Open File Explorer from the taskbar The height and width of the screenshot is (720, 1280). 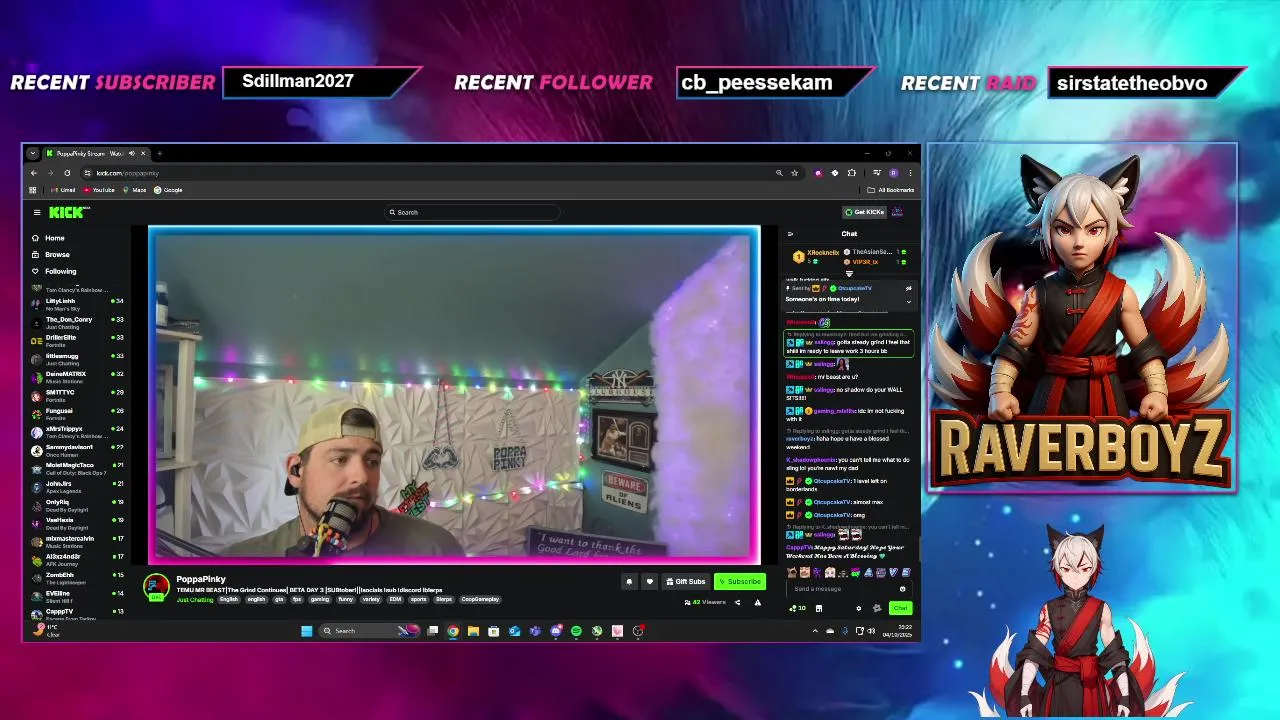coord(473,631)
